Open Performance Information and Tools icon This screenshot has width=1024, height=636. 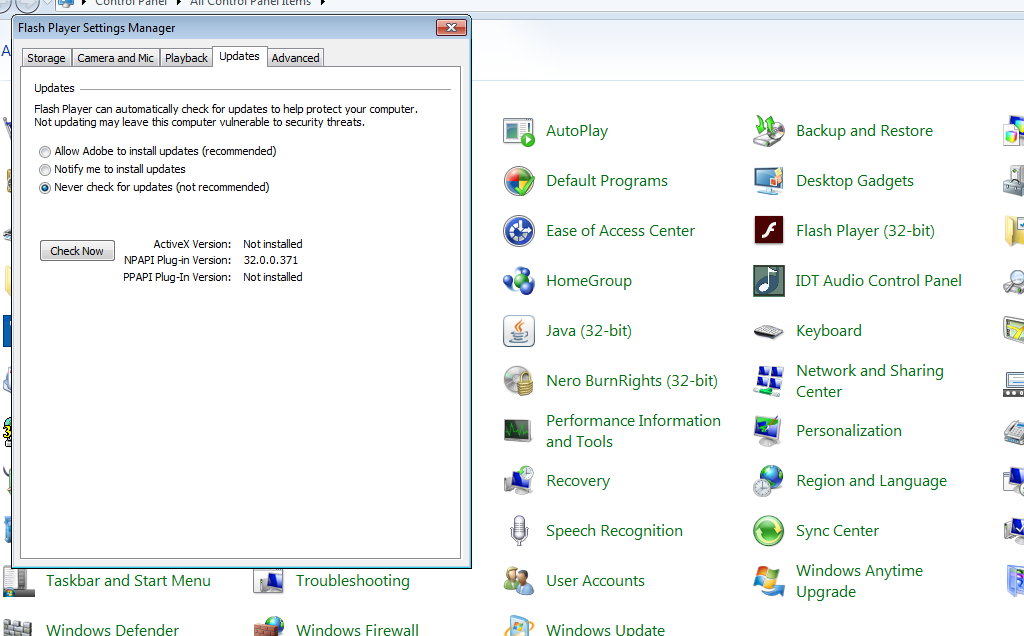coord(519,431)
